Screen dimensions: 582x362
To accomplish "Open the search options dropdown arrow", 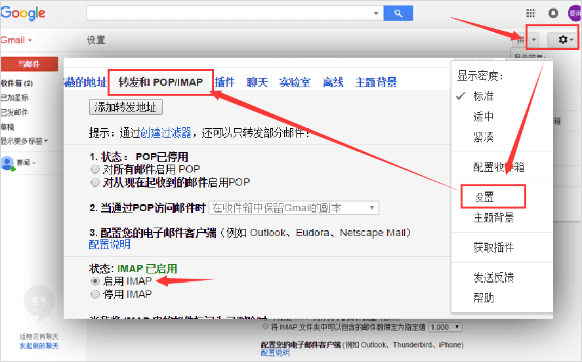I will (x=376, y=13).
